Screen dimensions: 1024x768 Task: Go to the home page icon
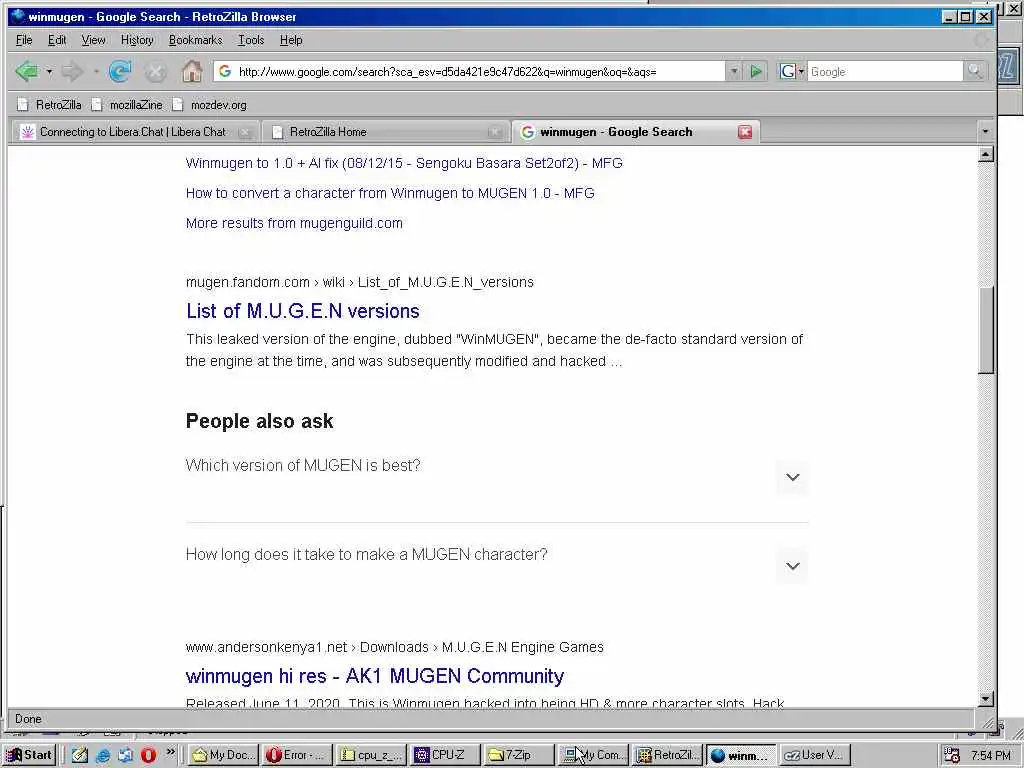pyautogui.click(x=191, y=71)
